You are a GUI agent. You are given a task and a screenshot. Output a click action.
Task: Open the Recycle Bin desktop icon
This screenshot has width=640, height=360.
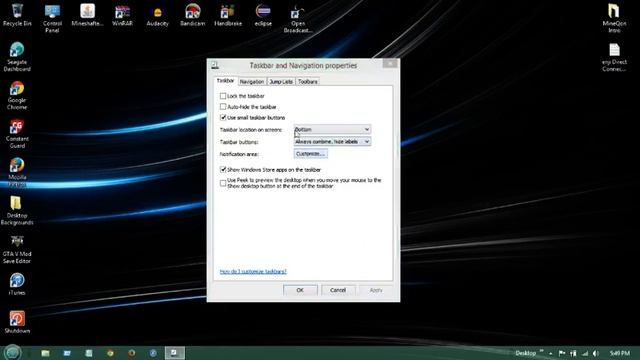pyautogui.click(x=17, y=15)
